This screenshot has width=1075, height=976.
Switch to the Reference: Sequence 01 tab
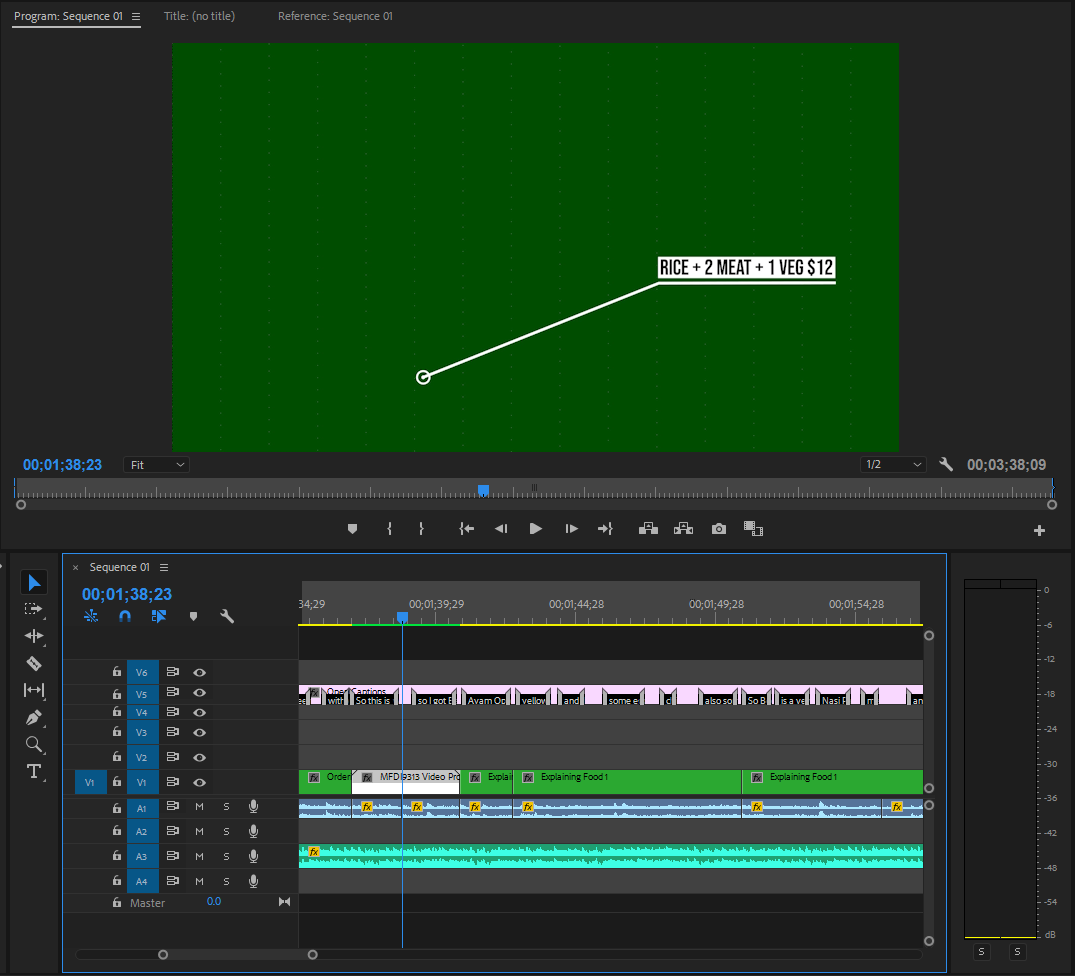(335, 16)
